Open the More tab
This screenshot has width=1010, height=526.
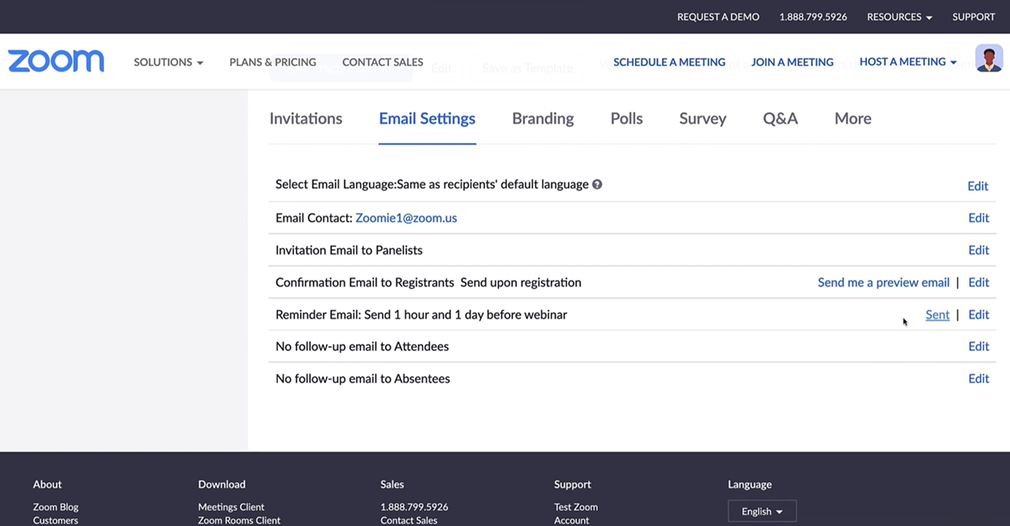pyautogui.click(x=853, y=118)
